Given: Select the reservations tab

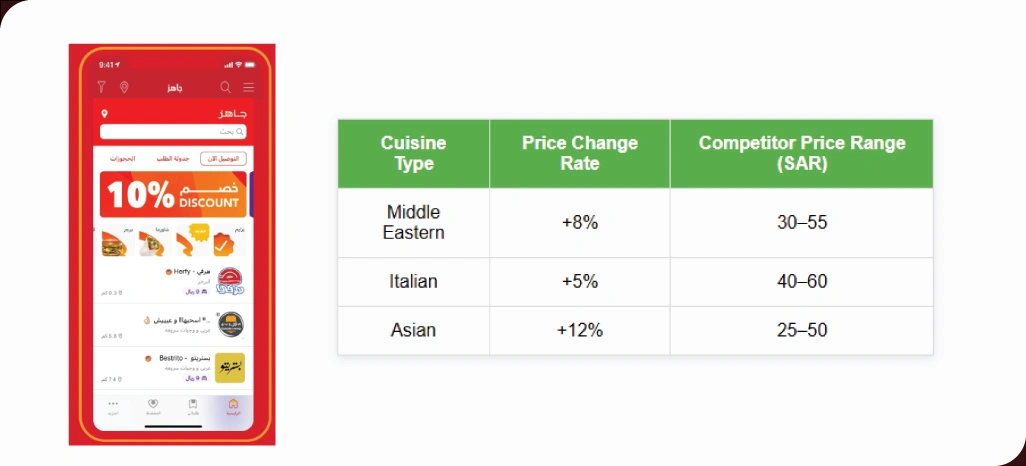Looking at the screenshot, I should [122, 159].
